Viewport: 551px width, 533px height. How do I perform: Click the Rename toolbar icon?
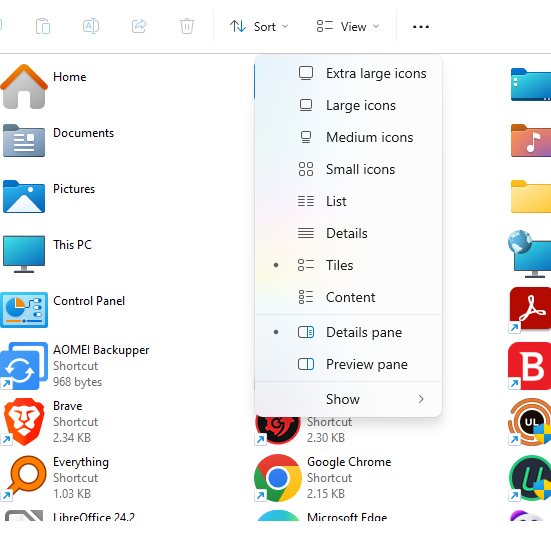click(91, 26)
